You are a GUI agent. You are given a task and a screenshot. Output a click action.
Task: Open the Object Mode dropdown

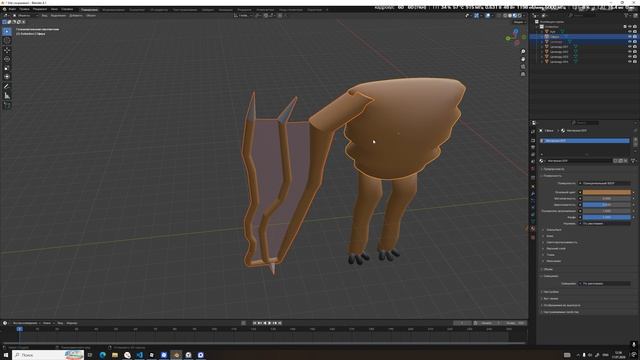24,16
